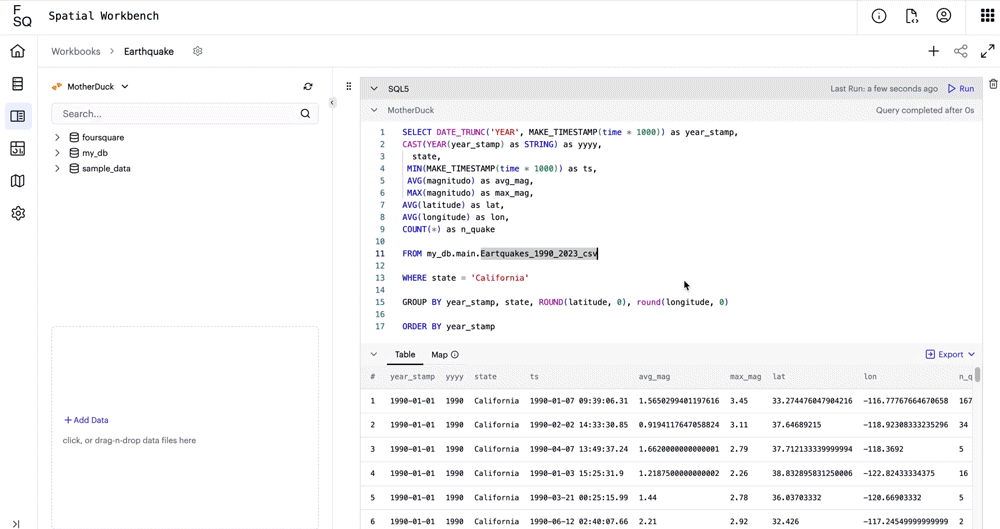Click cell 1.5650299401197616 in row 1
Screen dimensions: 1000x529
pyautogui.click(x=679, y=401)
